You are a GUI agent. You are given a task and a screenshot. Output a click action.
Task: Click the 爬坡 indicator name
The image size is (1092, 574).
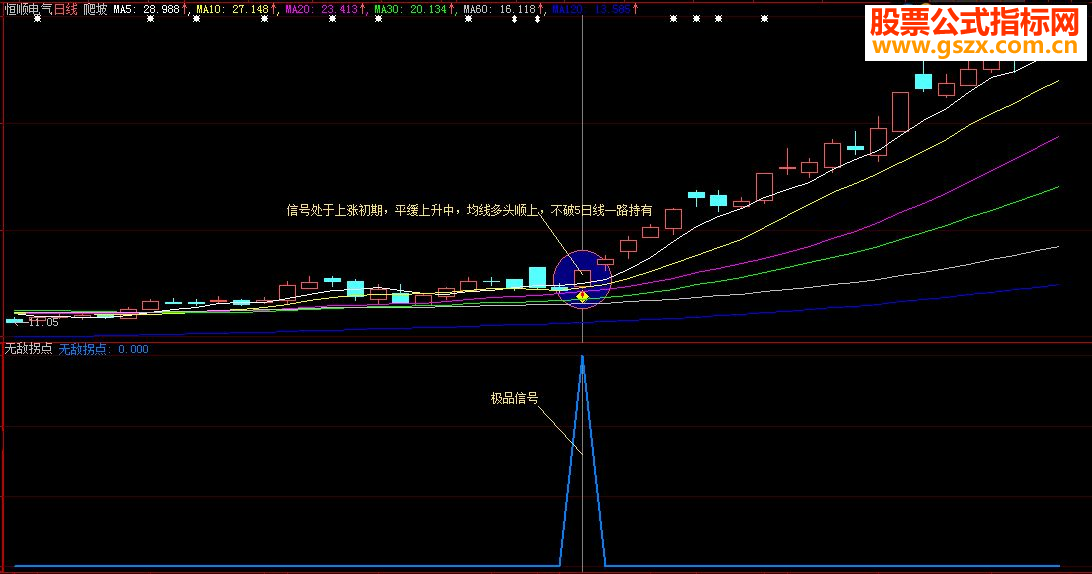[x=95, y=10]
